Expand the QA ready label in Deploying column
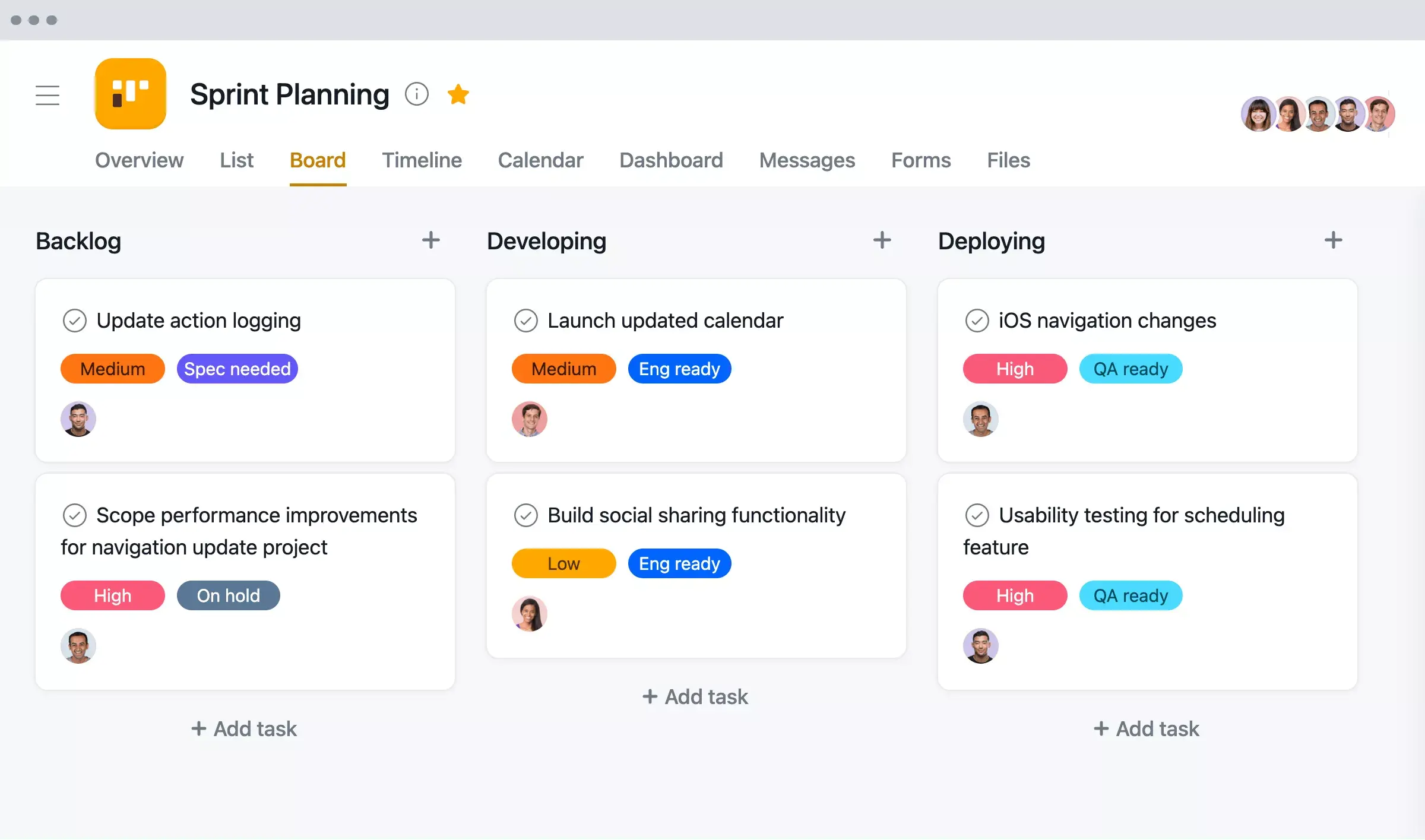 click(1130, 369)
